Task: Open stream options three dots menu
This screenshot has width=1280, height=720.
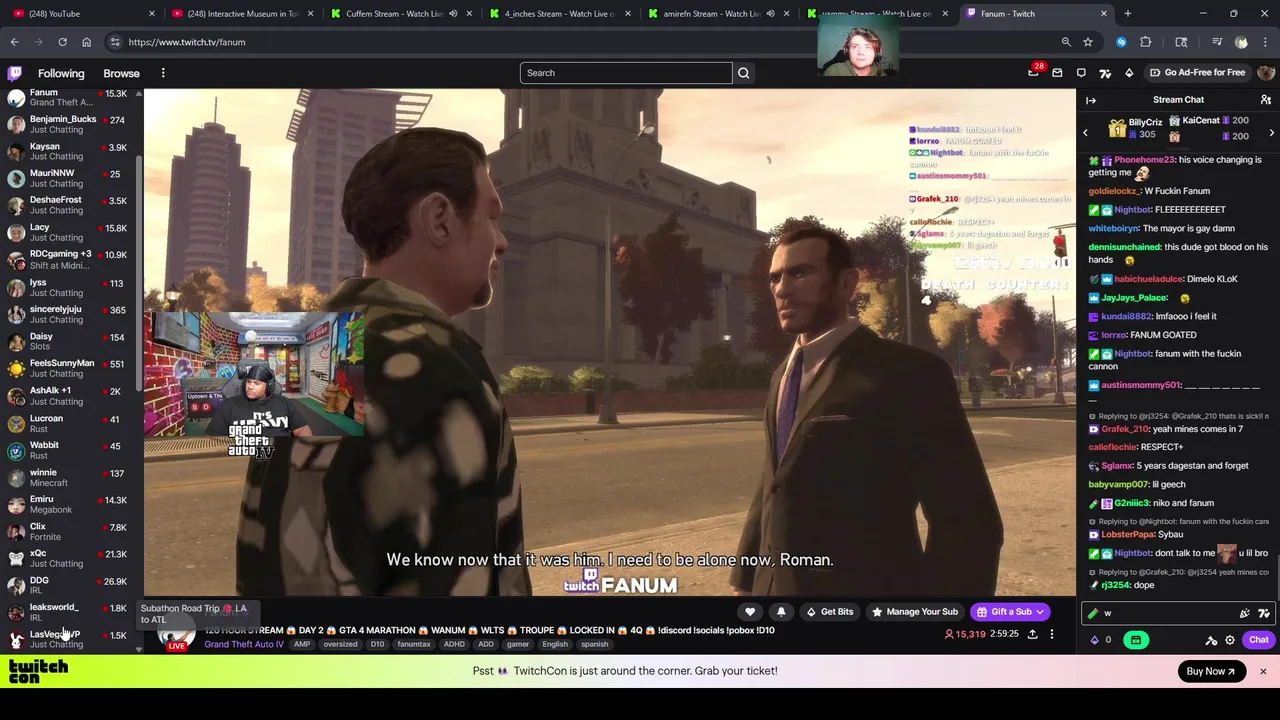Action: coord(1052,634)
